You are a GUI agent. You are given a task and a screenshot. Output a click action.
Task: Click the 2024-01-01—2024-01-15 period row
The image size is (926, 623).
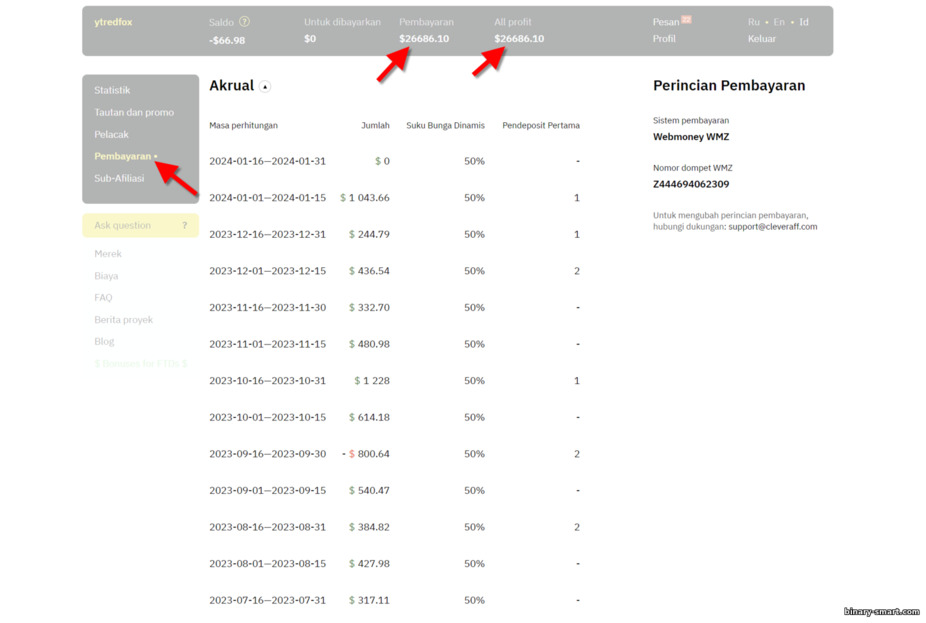pyautogui.click(x=268, y=198)
